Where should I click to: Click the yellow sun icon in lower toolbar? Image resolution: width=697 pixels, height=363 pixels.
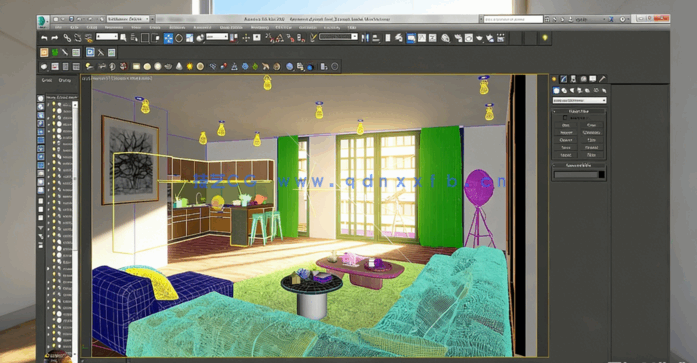[190, 67]
